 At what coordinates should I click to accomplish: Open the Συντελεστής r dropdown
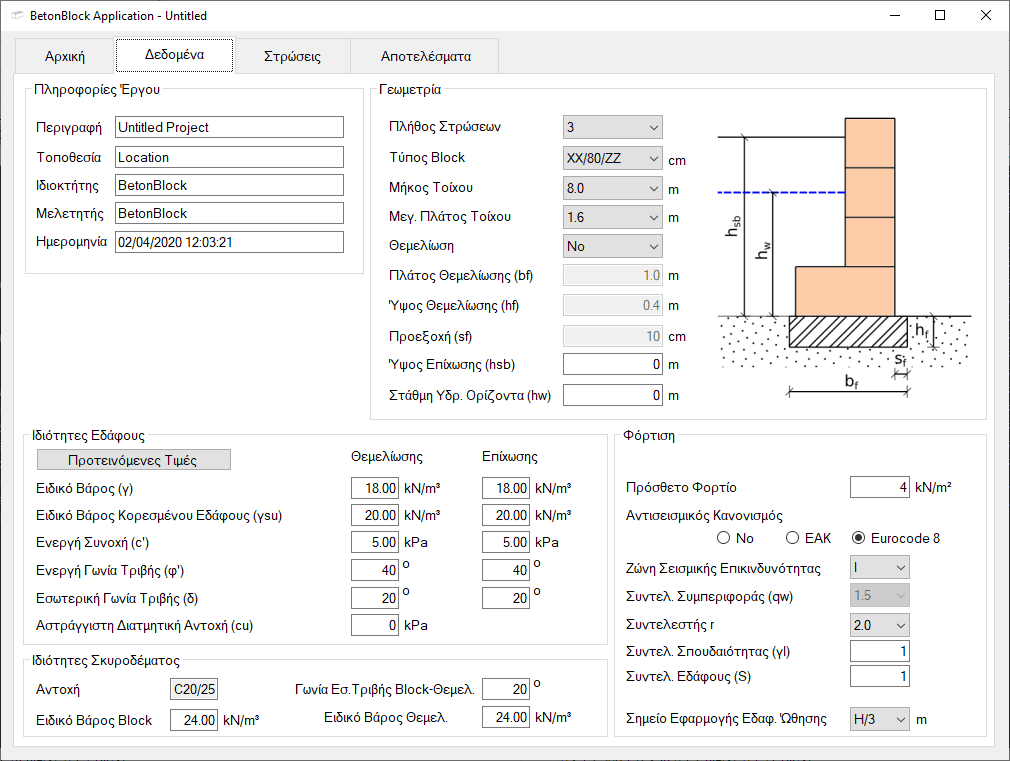point(879,625)
